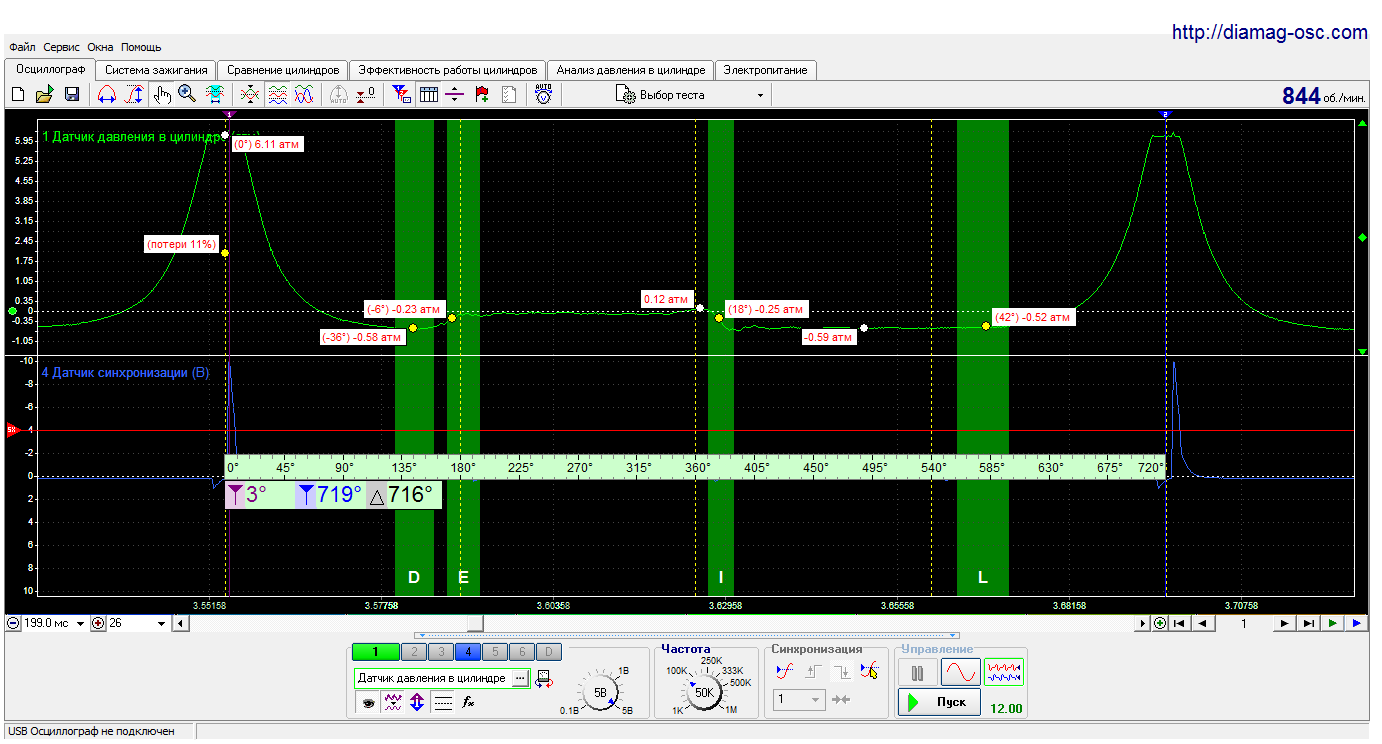
Task: Save recording with floppy disk icon
Action: click(72, 94)
